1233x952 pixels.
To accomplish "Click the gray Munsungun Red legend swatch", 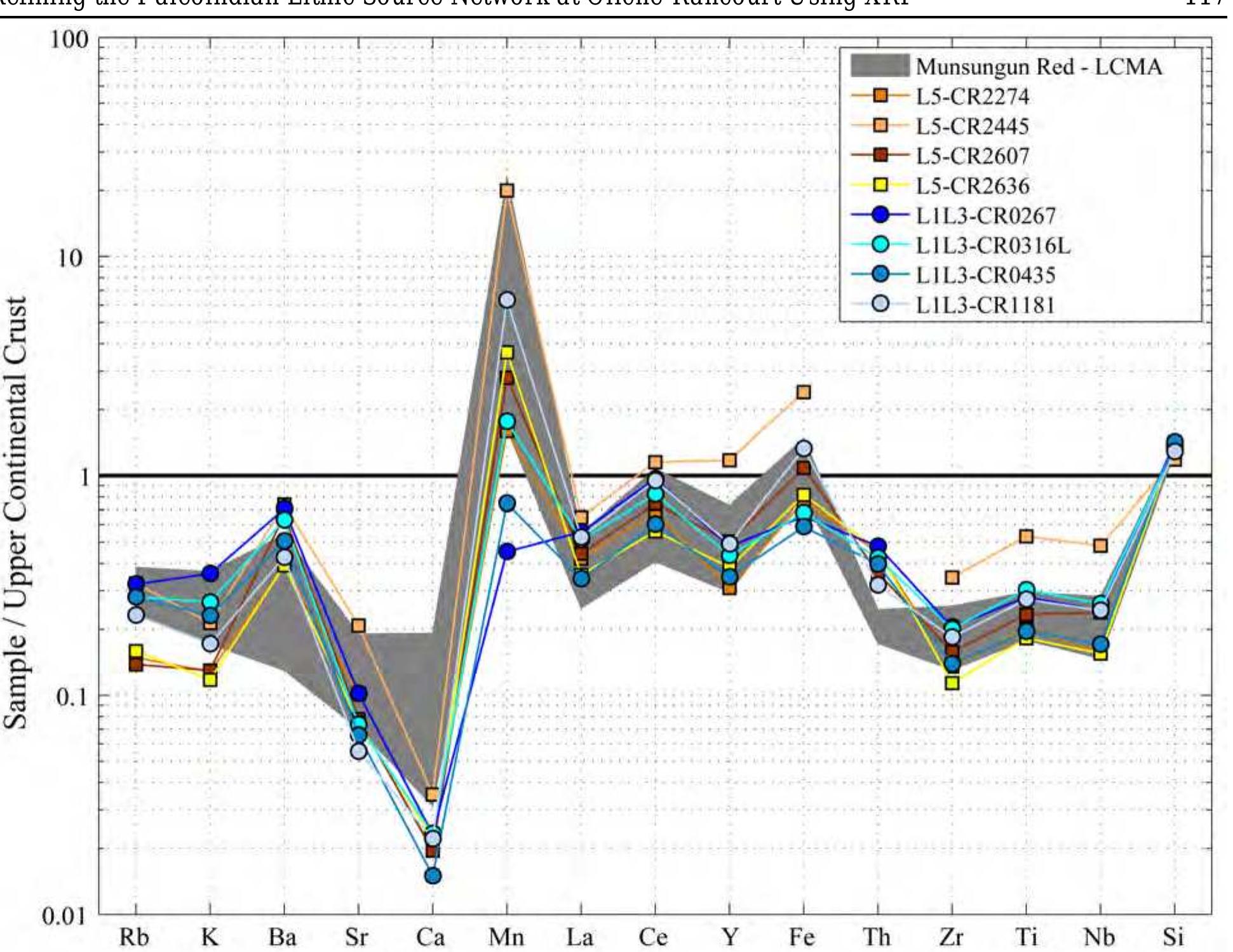I will 880,66.
